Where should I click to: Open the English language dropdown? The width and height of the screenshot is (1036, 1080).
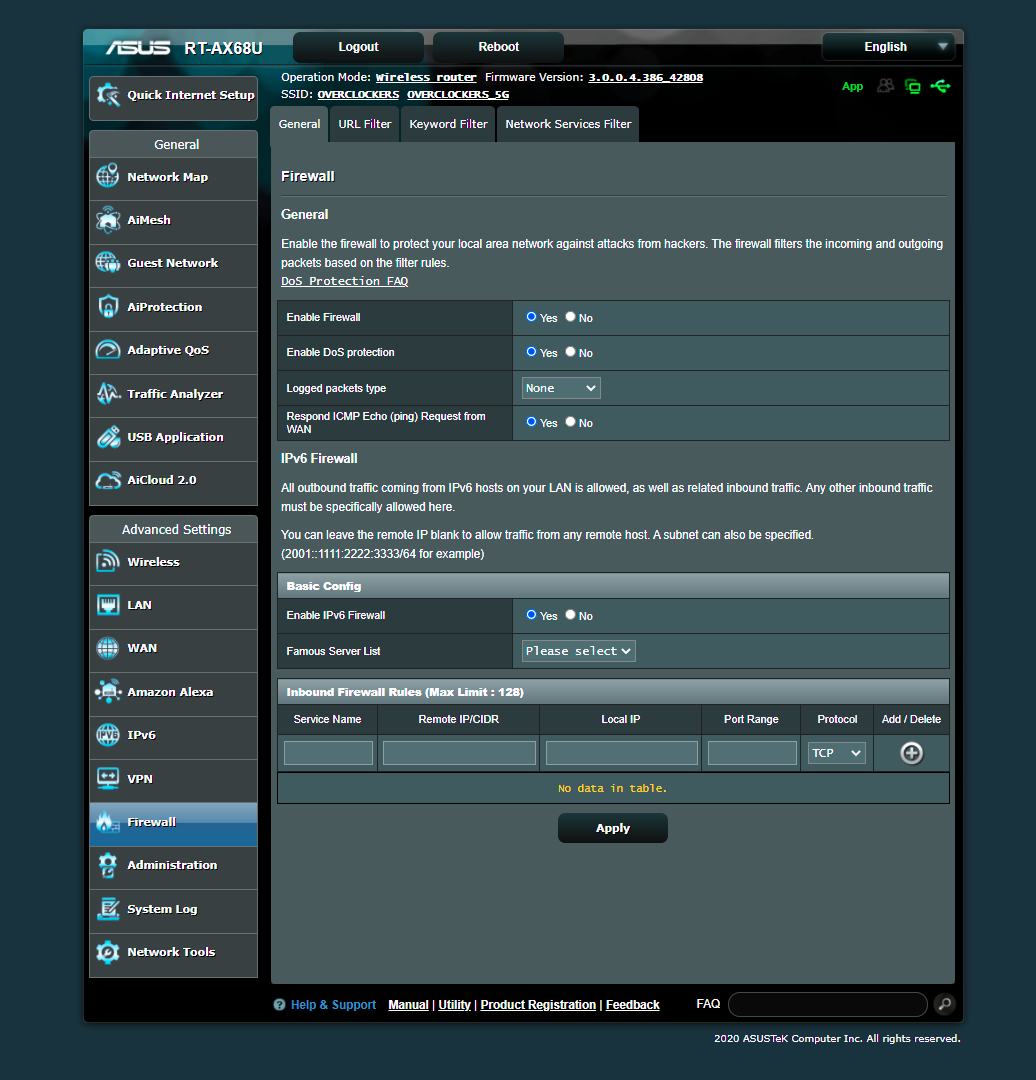click(x=888, y=47)
